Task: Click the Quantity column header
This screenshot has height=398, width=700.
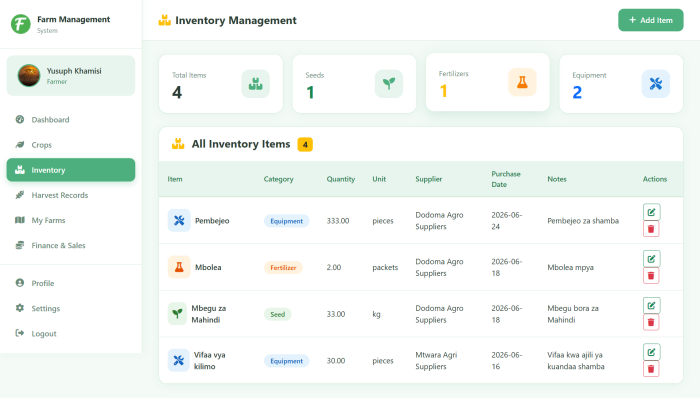Action: click(x=341, y=179)
